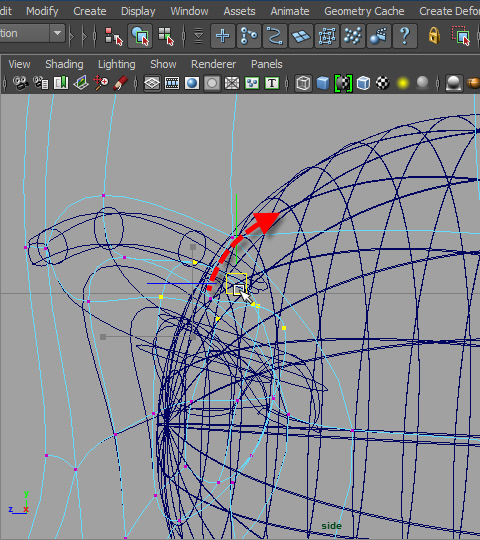The width and height of the screenshot is (480, 540).
Task: Toggle the safe title T icon
Action: [x=272, y=83]
